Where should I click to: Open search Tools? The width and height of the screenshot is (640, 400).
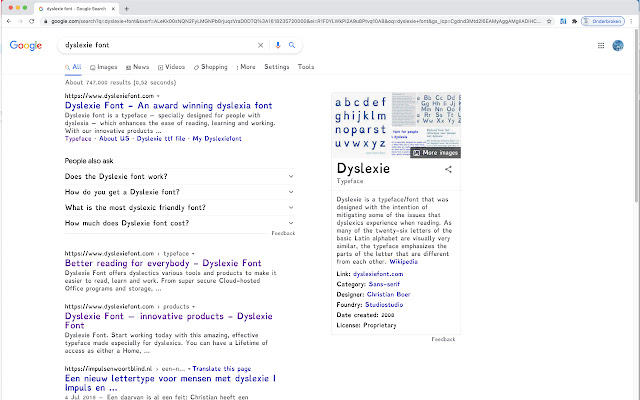(x=306, y=67)
